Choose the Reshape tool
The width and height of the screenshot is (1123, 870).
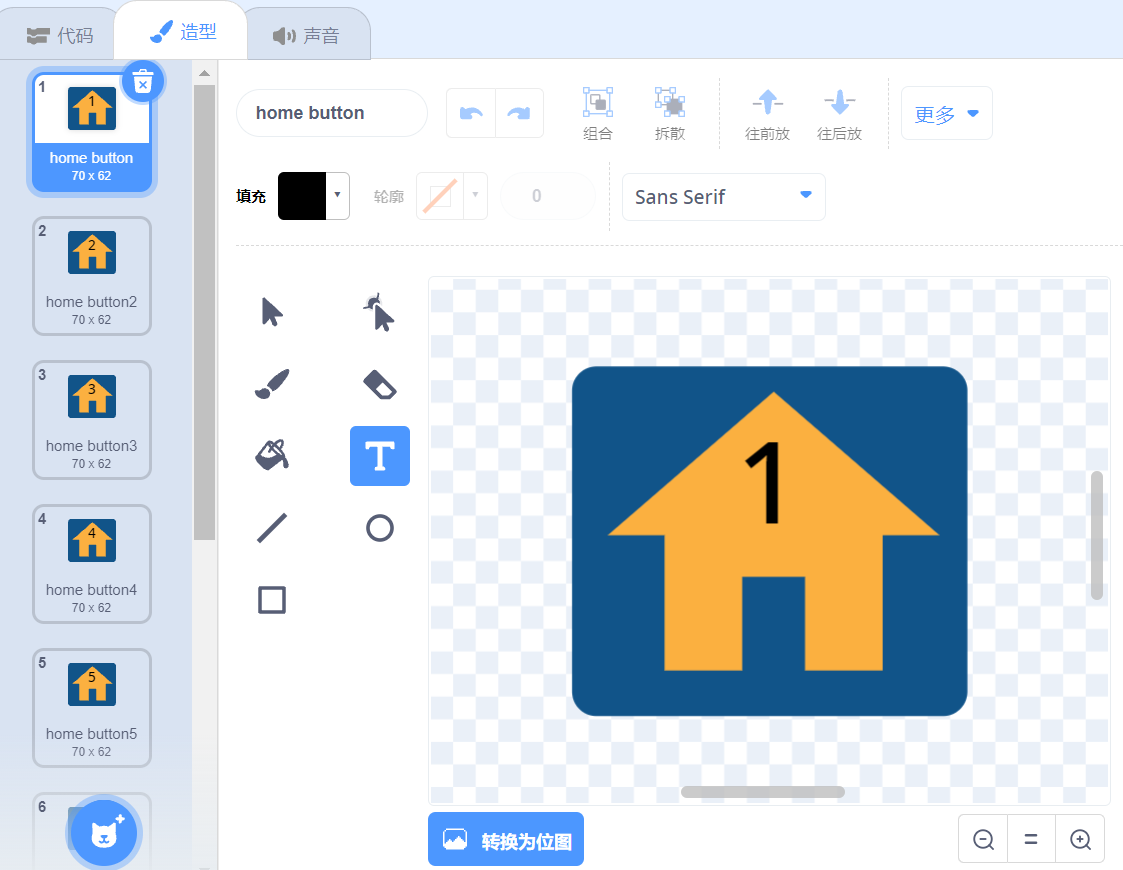[380, 312]
